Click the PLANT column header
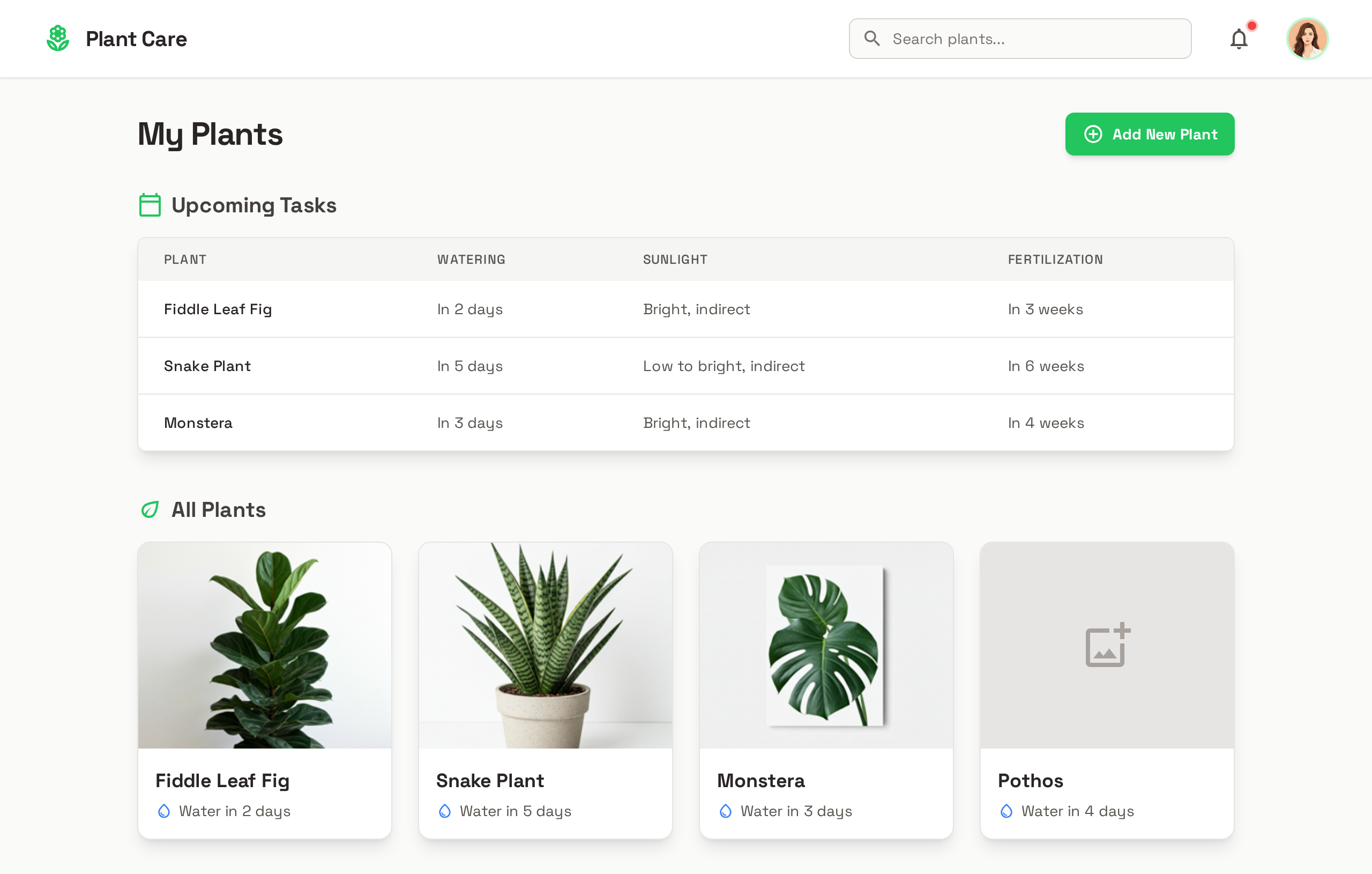The image size is (1372, 874). point(185,260)
